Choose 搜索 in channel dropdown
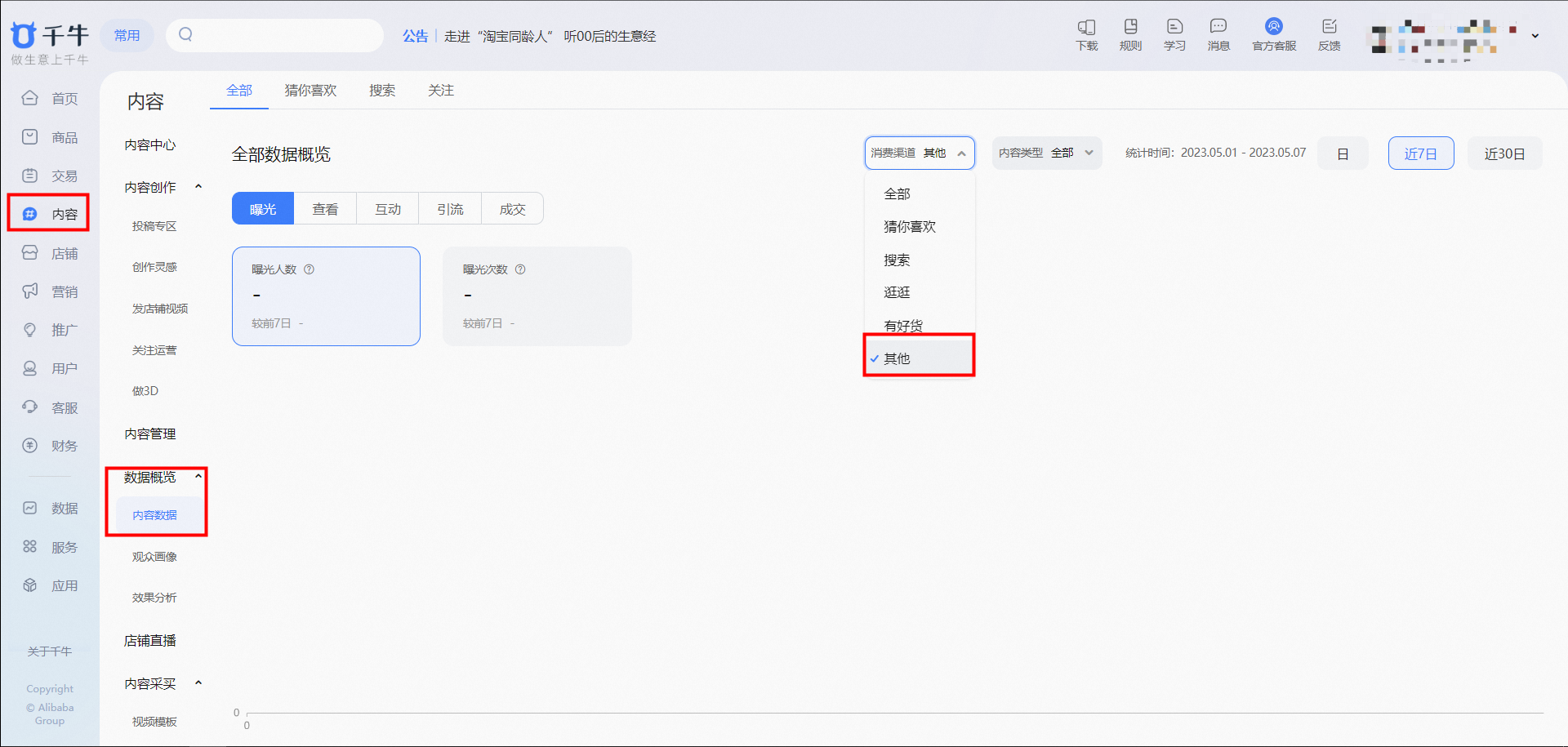The image size is (1568, 747). pos(920,260)
